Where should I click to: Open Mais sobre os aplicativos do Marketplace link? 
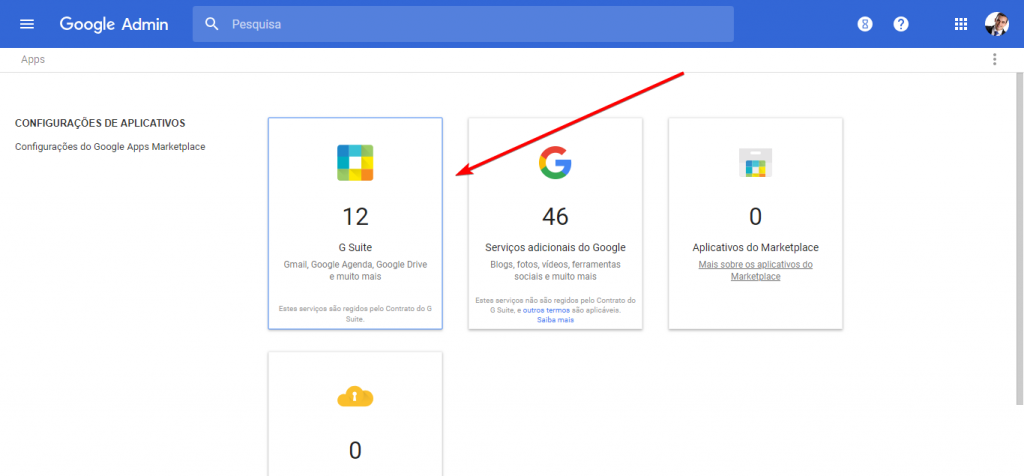tap(756, 270)
